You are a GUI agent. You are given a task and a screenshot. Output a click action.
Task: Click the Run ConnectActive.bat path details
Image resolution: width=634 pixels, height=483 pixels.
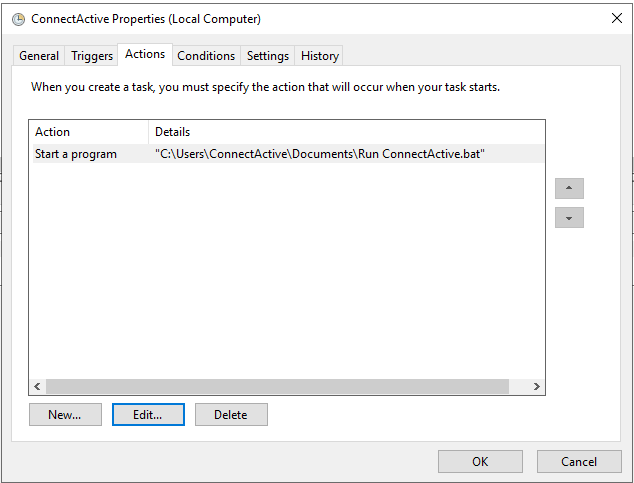point(320,154)
